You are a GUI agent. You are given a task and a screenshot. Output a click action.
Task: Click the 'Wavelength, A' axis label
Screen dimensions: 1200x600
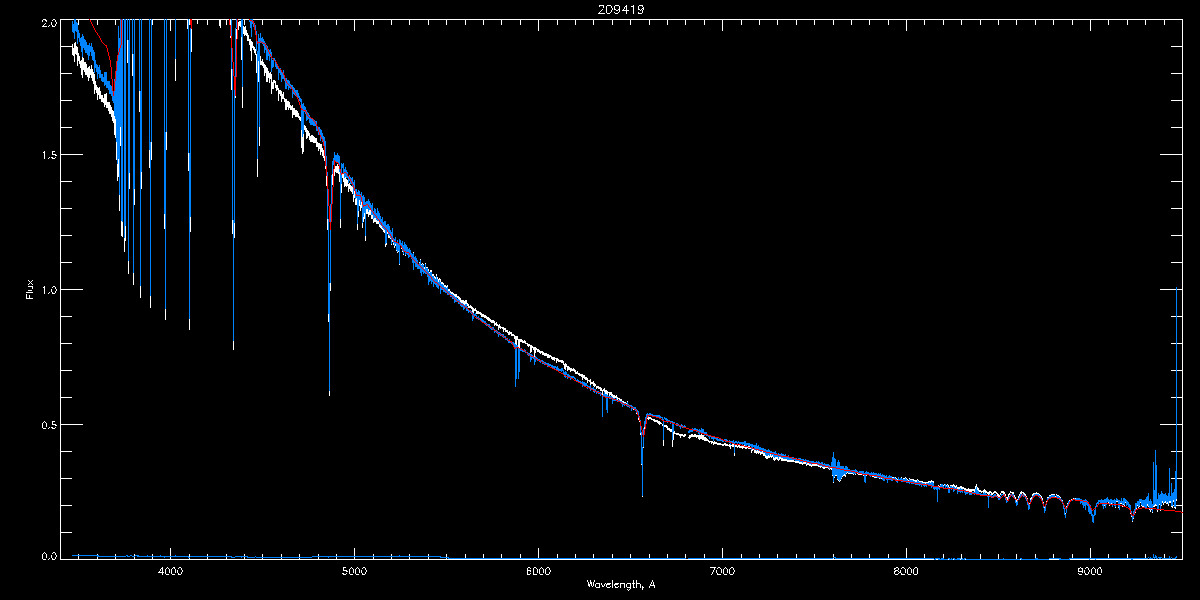[621, 584]
